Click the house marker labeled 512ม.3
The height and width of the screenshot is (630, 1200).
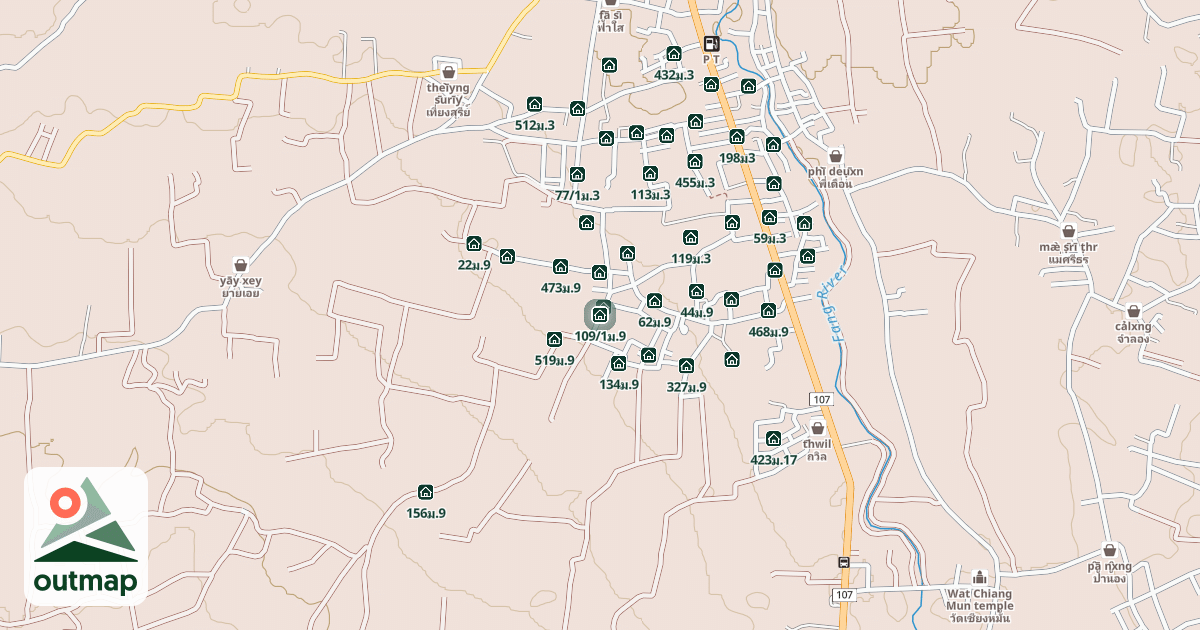point(535,104)
